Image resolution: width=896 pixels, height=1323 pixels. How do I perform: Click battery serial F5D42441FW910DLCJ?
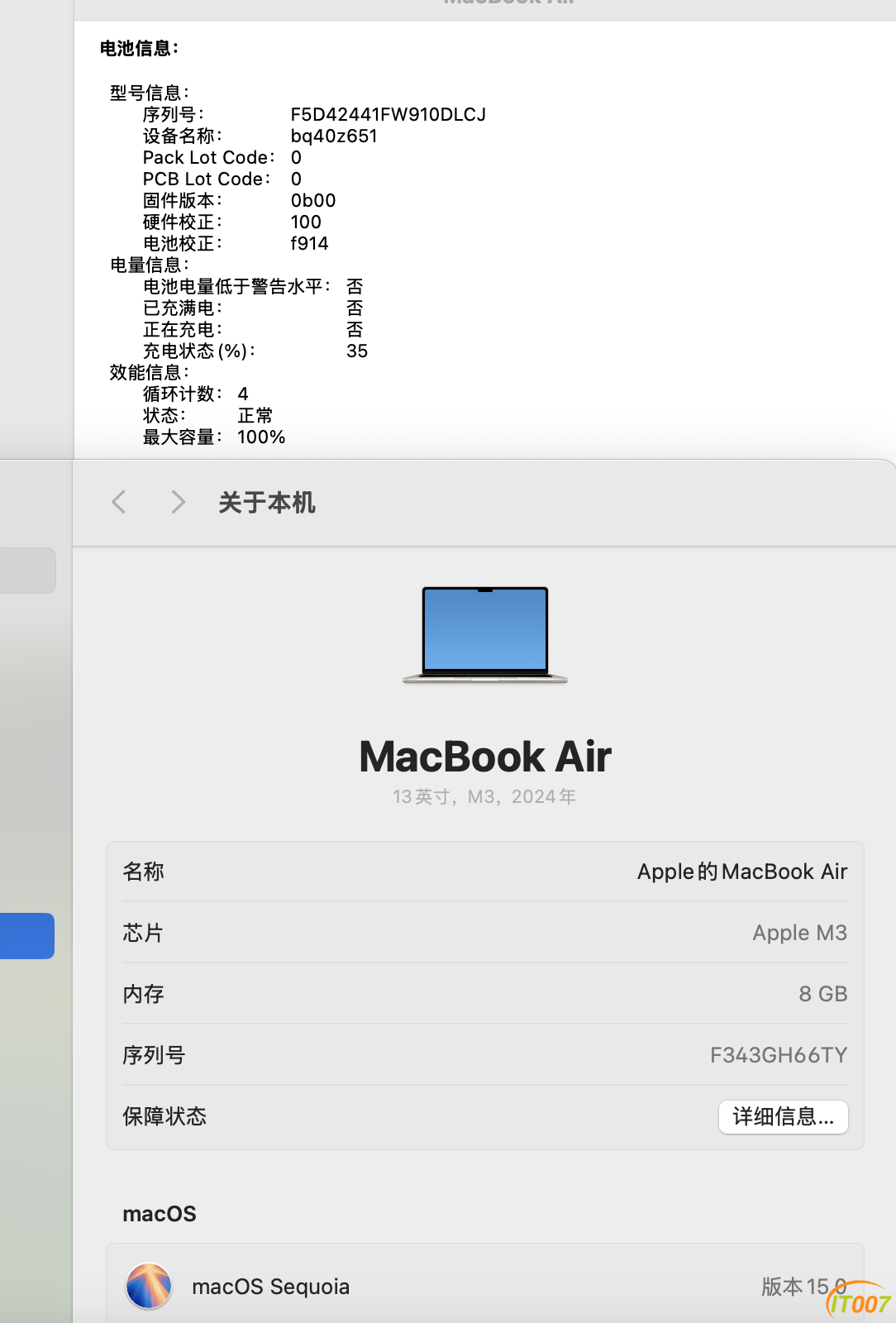click(x=388, y=114)
